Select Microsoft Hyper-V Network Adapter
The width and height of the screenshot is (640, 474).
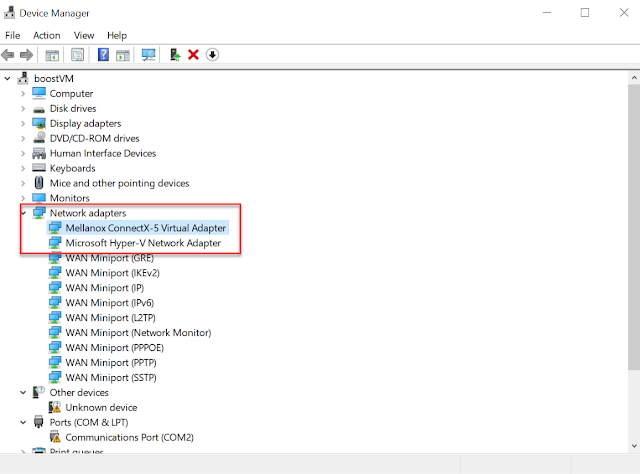[x=143, y=243]
